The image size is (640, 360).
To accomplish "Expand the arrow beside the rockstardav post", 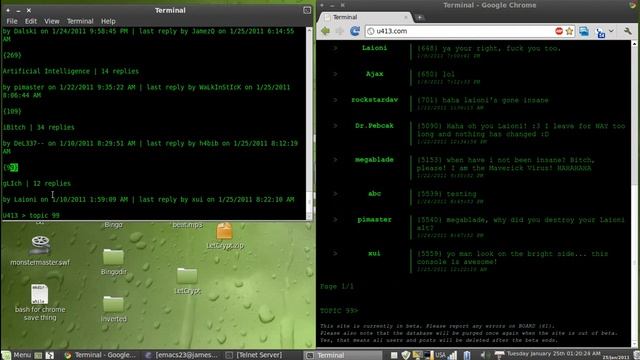I will tap(335, 100).
